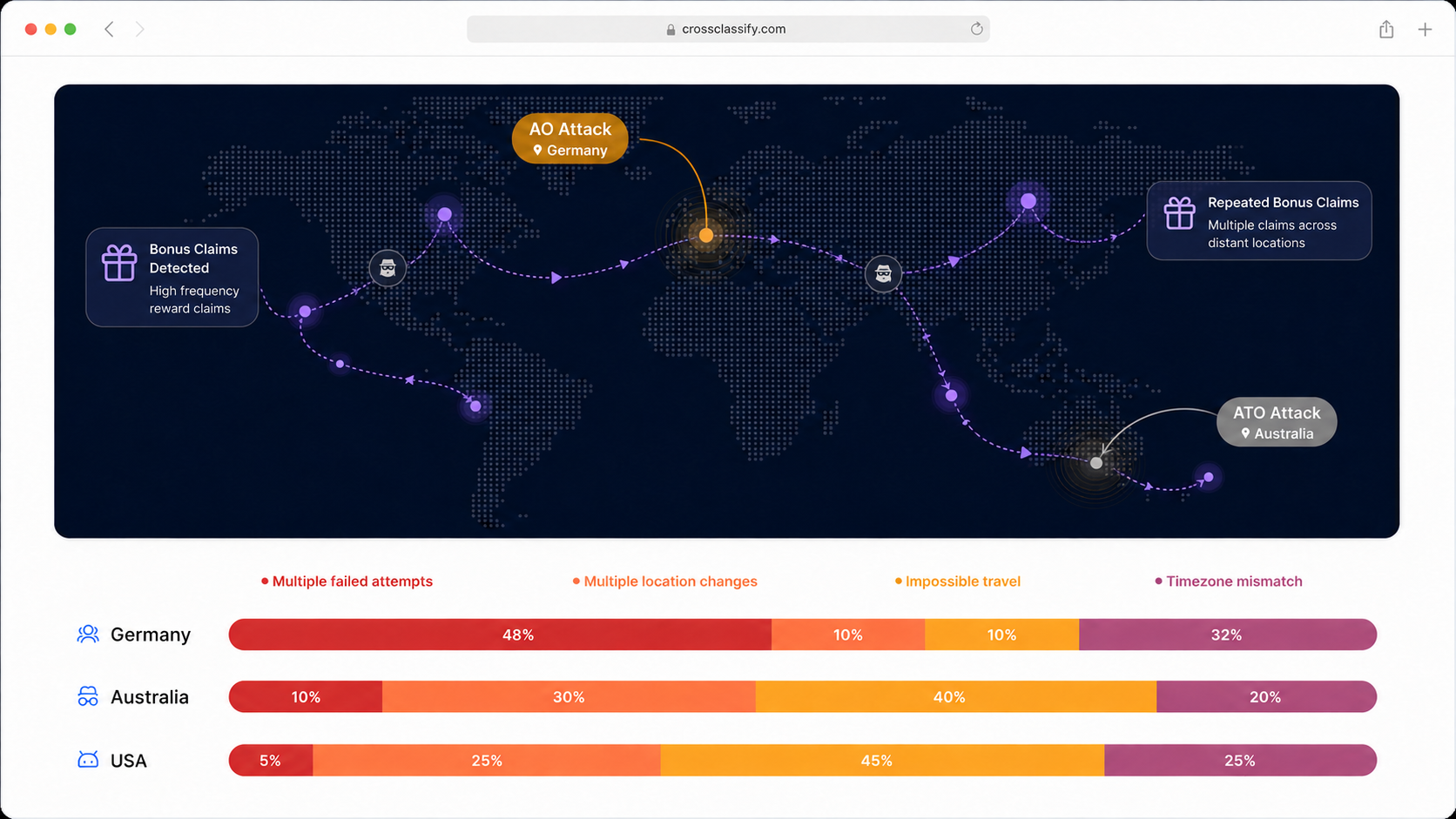Go forward with the browser forward arrow
Screen dimensions: 1456x819
139,29
